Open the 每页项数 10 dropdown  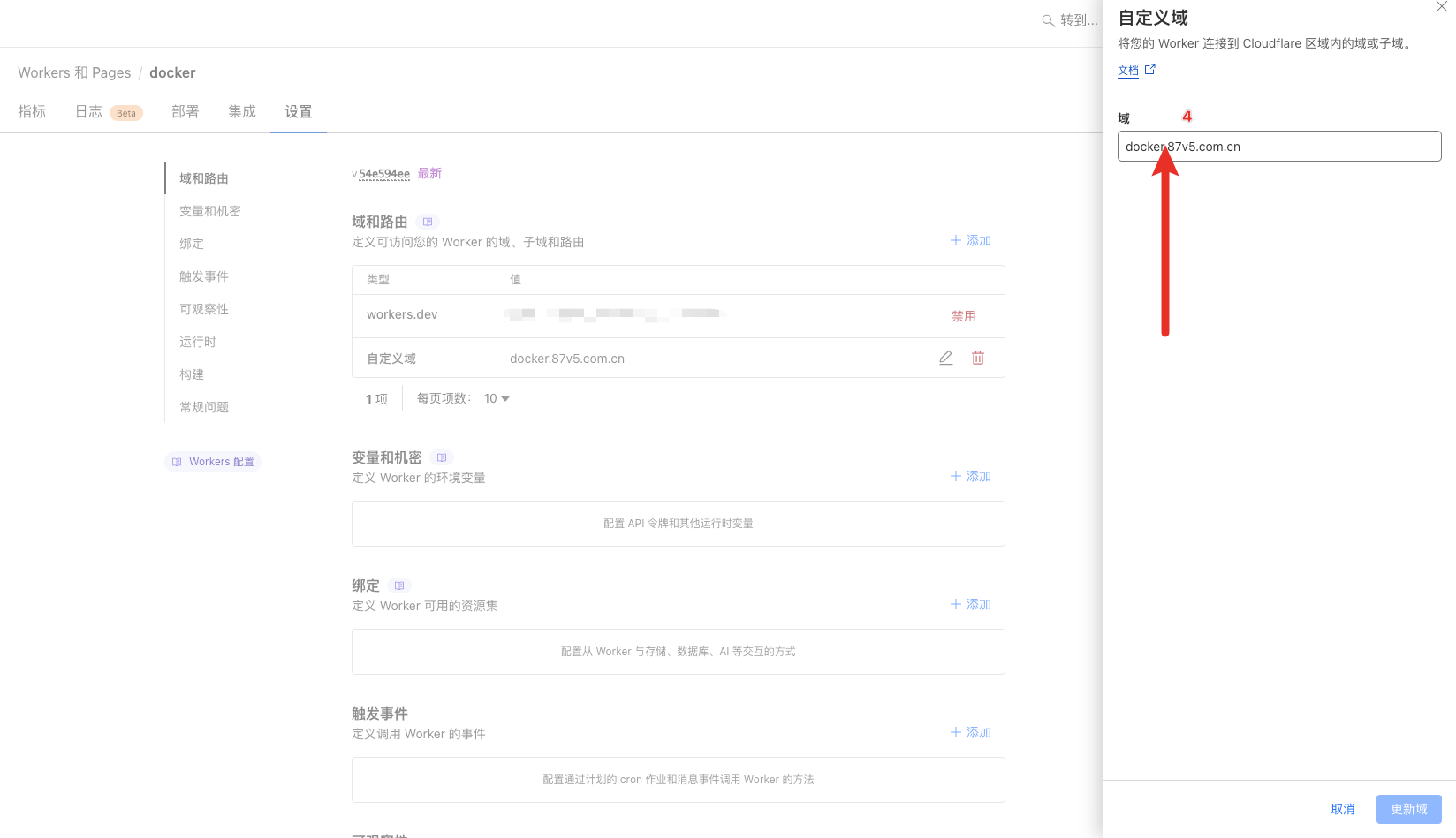(x=497, y=398)
